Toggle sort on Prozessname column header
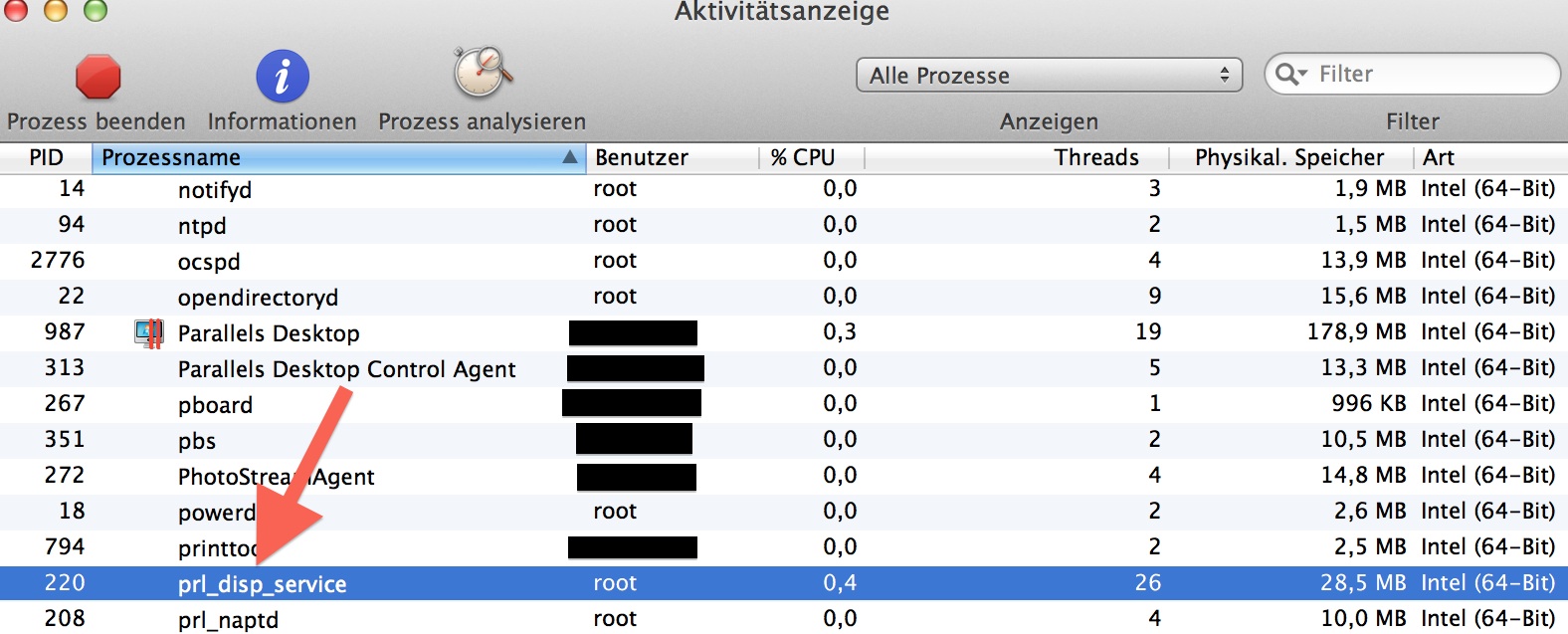The width and height of the screenshot is (1568, 634). [338, 158]
